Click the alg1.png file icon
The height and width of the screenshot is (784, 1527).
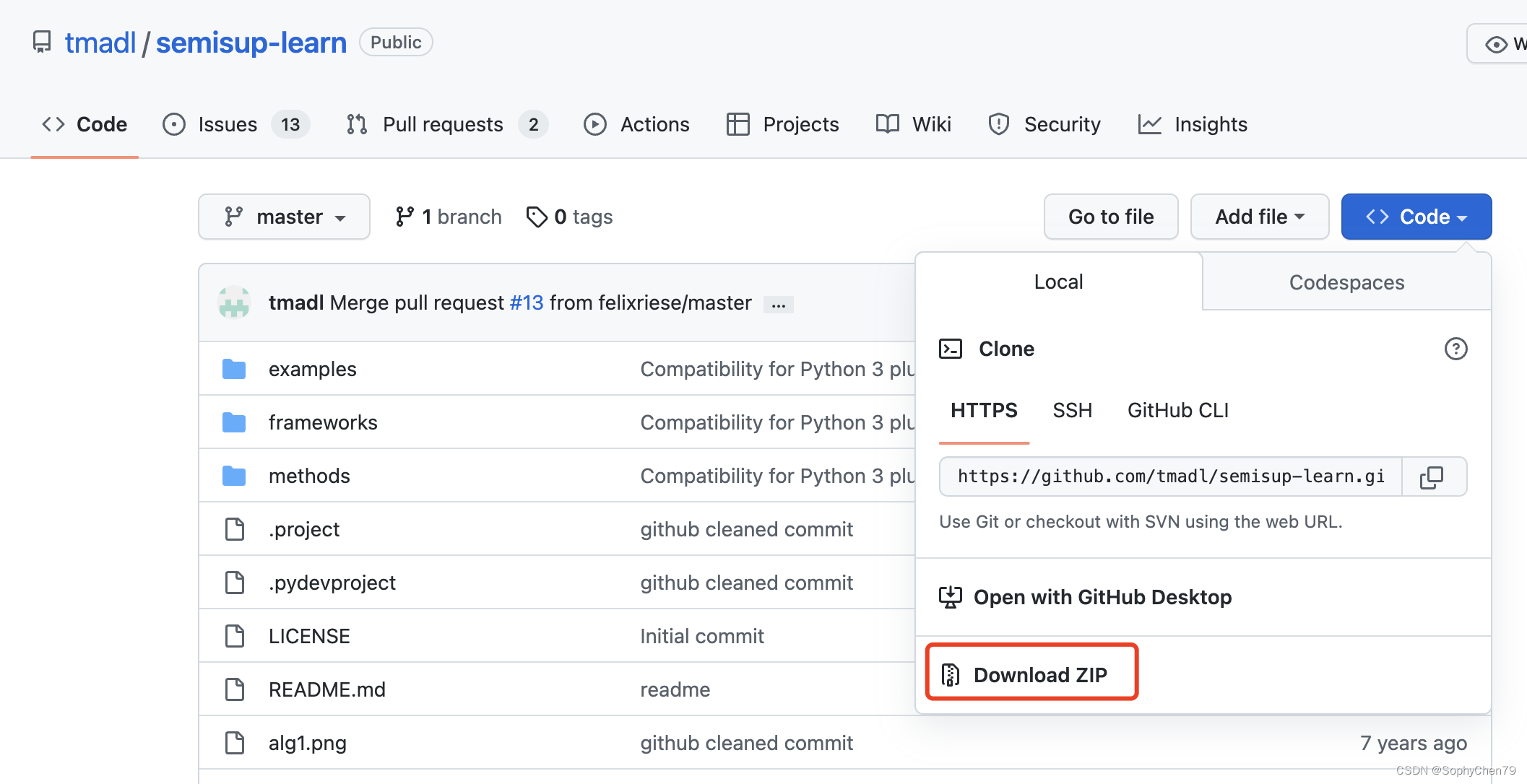235,743
